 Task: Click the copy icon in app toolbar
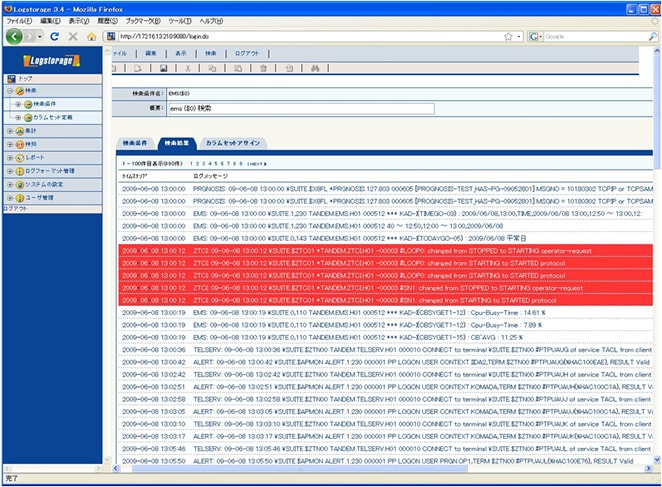coord(212,69)
